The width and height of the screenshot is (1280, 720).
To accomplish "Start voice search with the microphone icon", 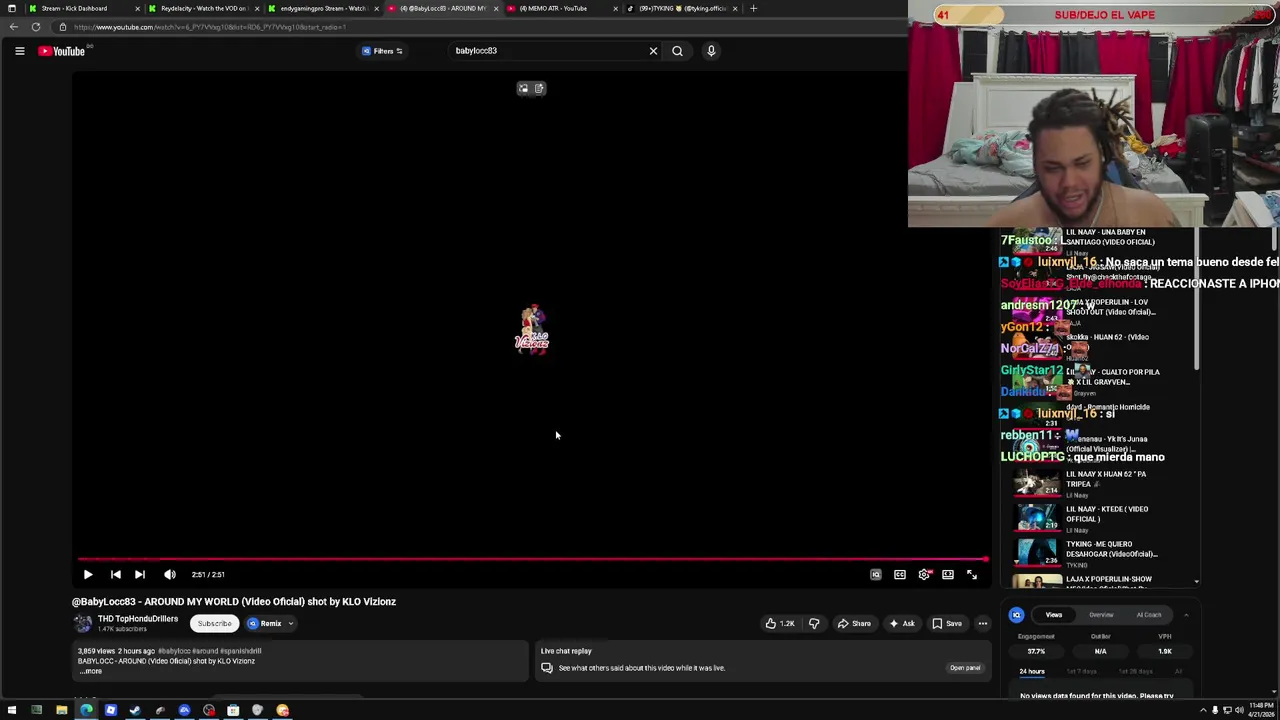I will 711,51.
